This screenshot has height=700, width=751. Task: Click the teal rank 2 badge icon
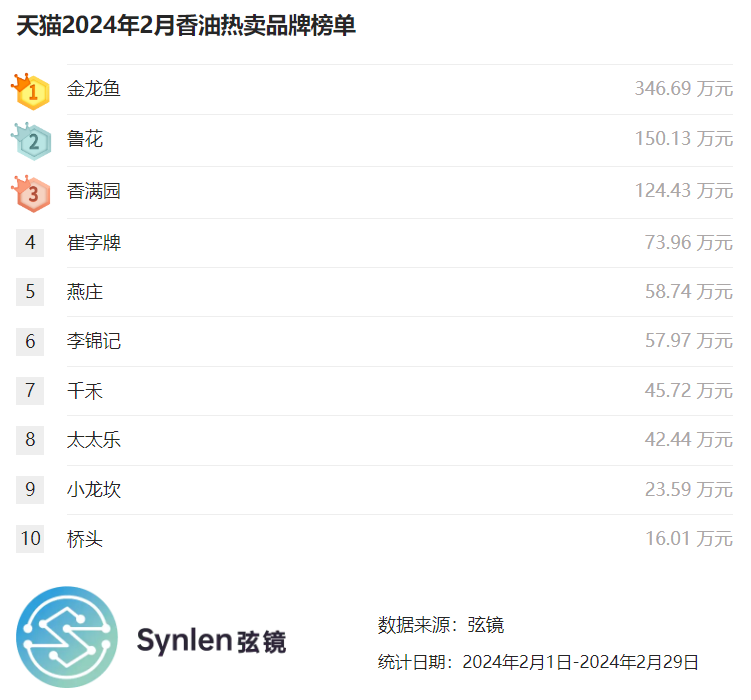tap(31, 141)
